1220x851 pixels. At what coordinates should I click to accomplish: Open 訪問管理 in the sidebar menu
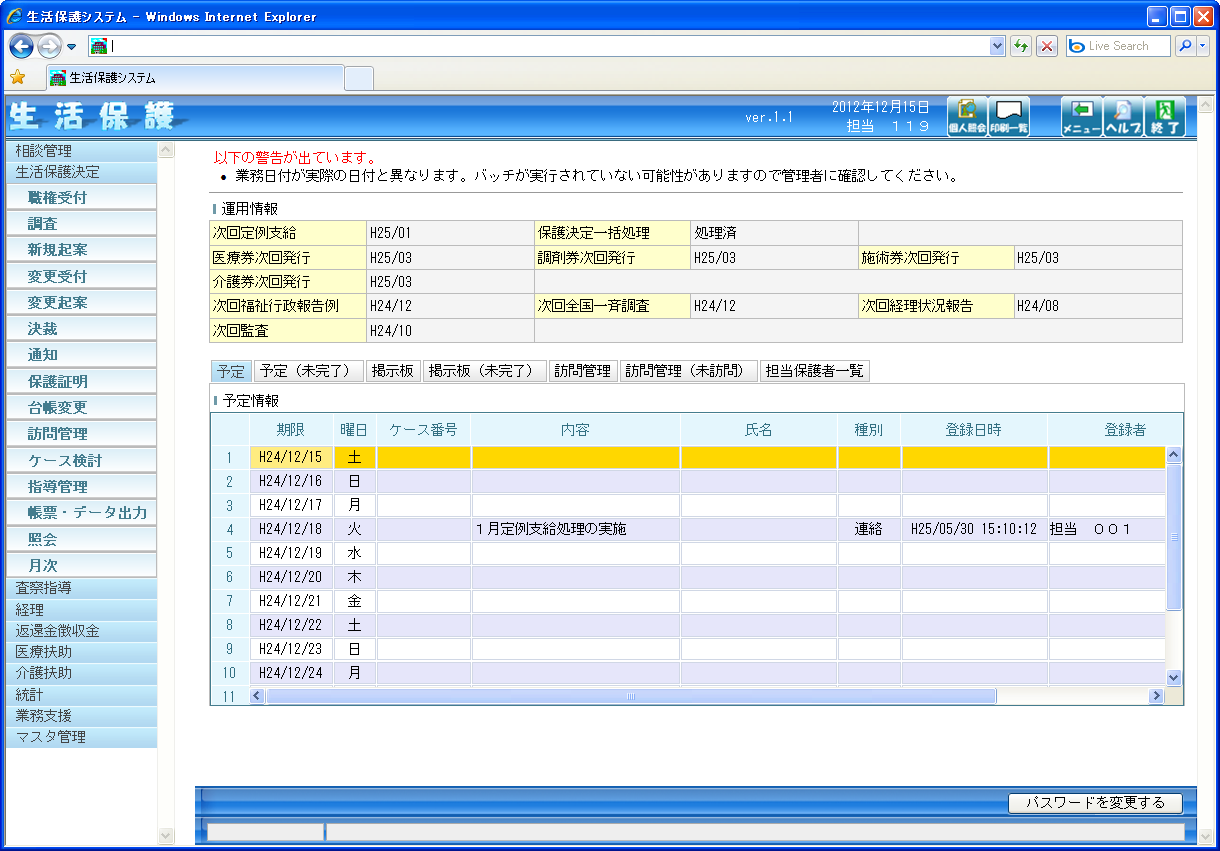coord(81,434)
